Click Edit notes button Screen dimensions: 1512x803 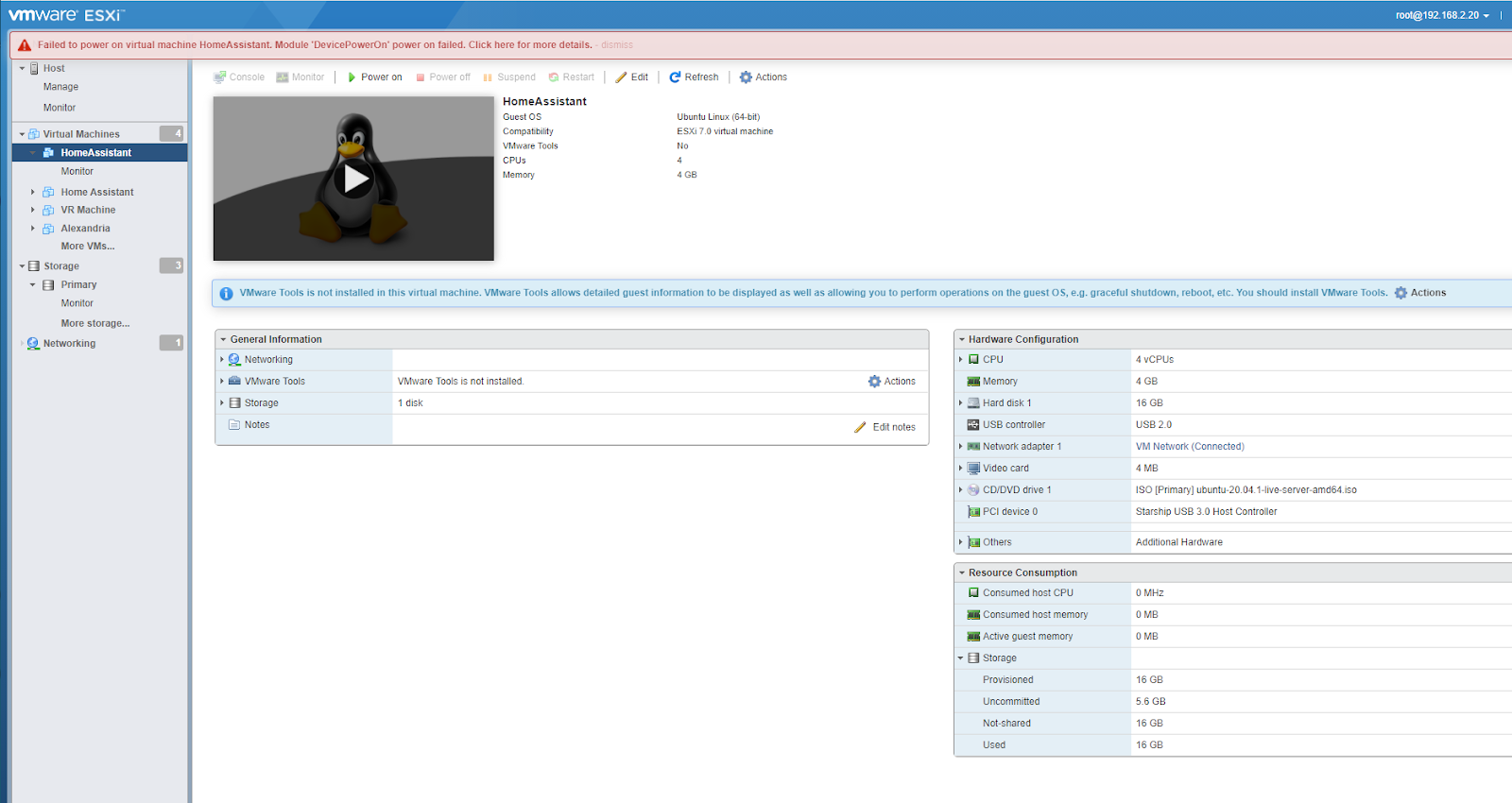(885, 427)
